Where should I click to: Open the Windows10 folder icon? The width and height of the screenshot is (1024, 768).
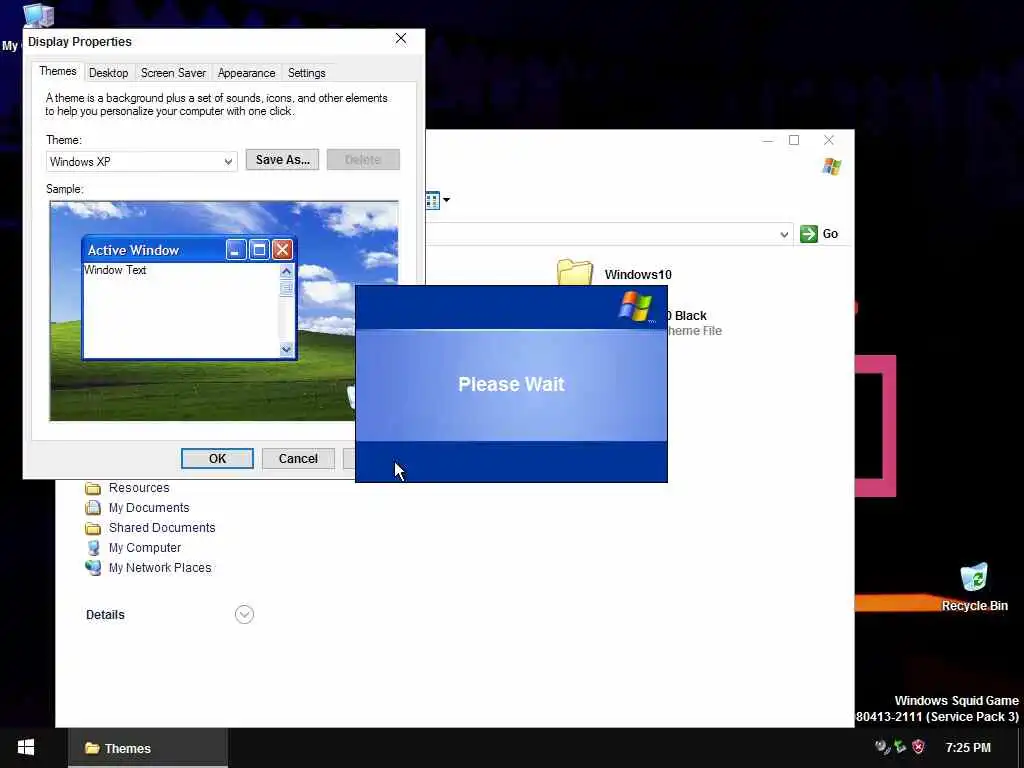(x=575, y=272)
